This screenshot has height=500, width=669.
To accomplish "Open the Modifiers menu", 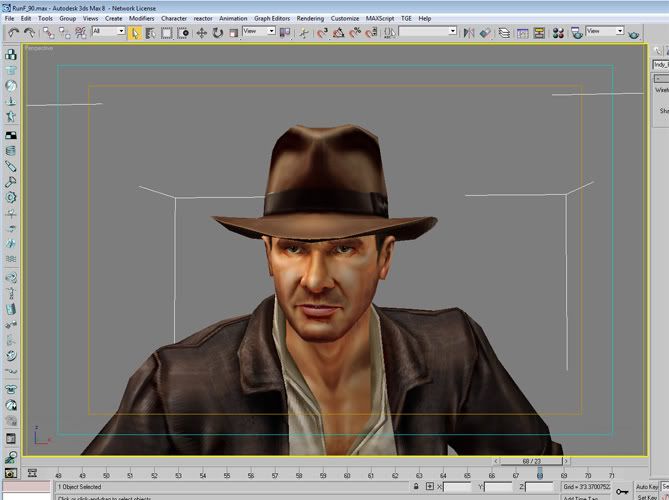I will coord(142,18).
